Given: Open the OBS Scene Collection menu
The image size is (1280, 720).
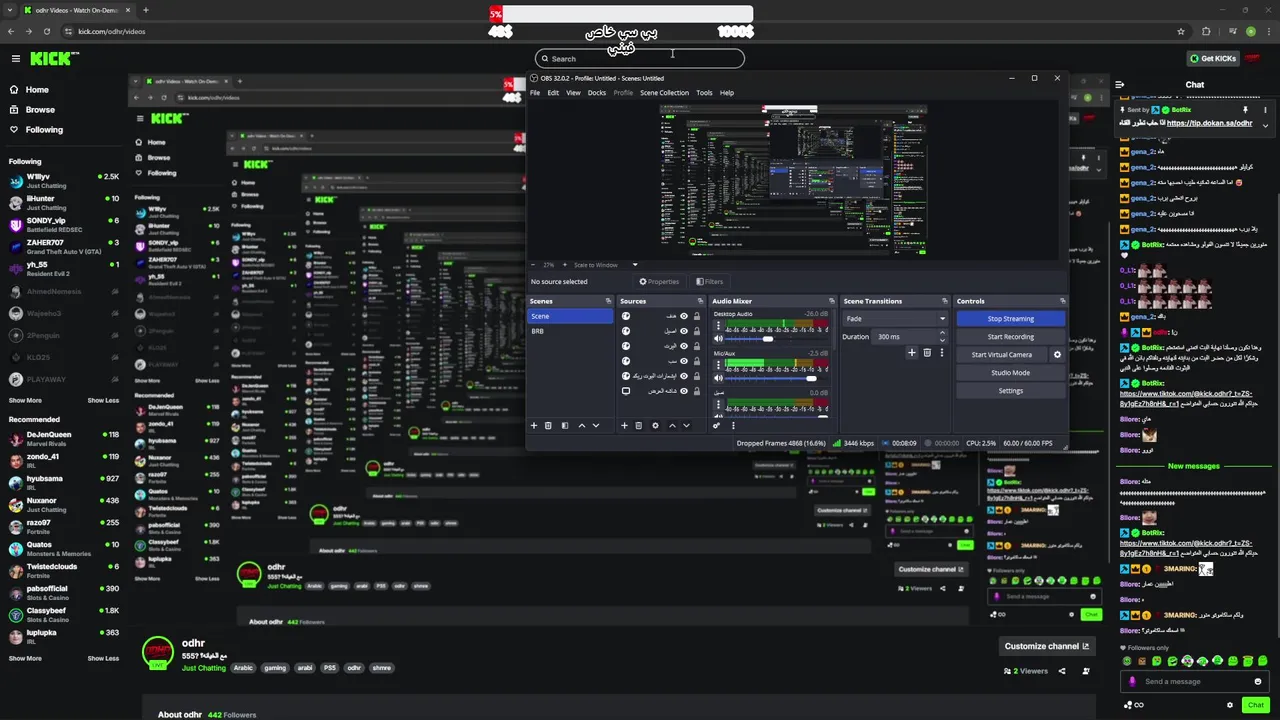Looking at the screenshot, I should [x=664, y=93].
